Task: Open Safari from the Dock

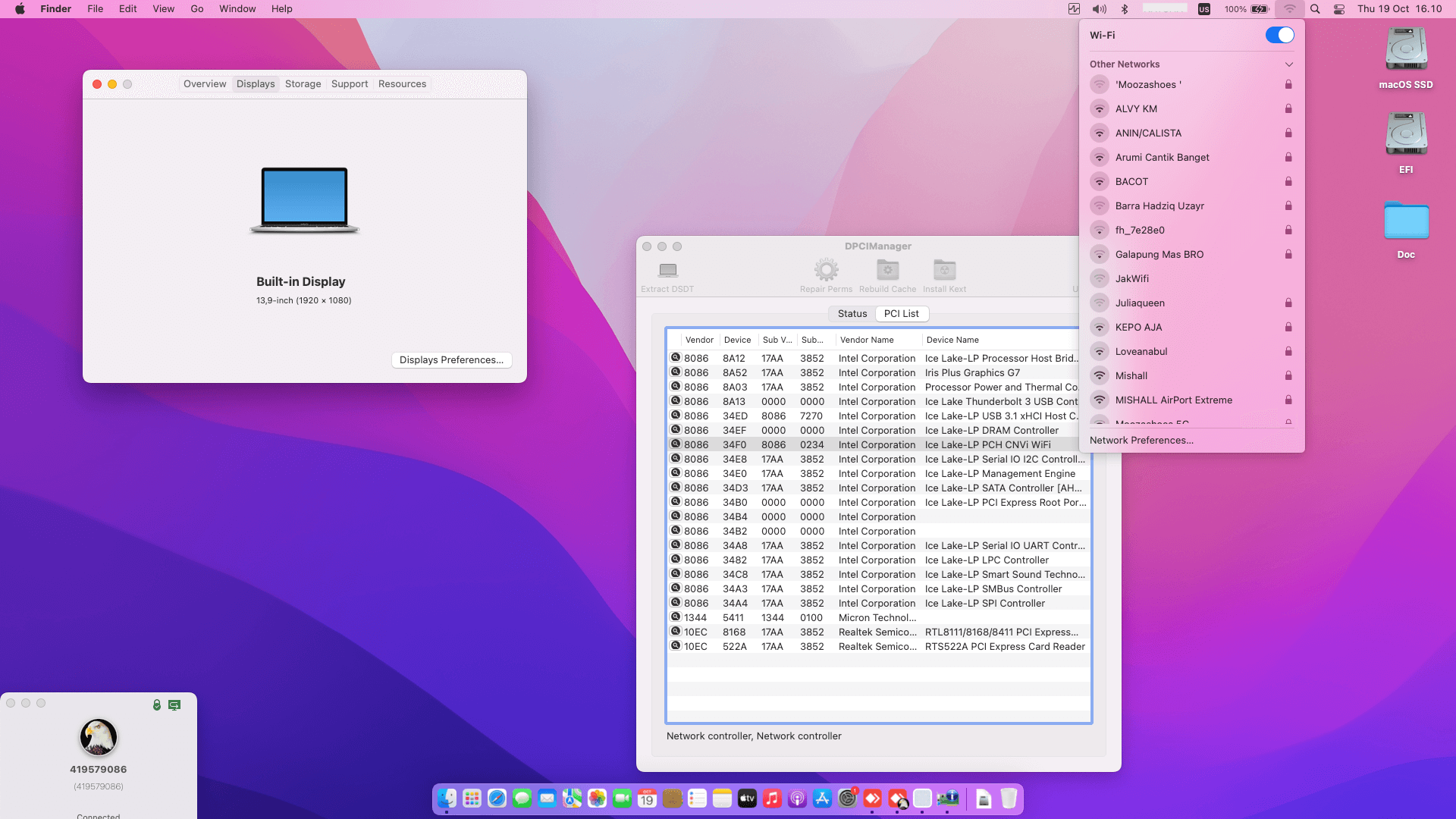Action: point(497,799)
